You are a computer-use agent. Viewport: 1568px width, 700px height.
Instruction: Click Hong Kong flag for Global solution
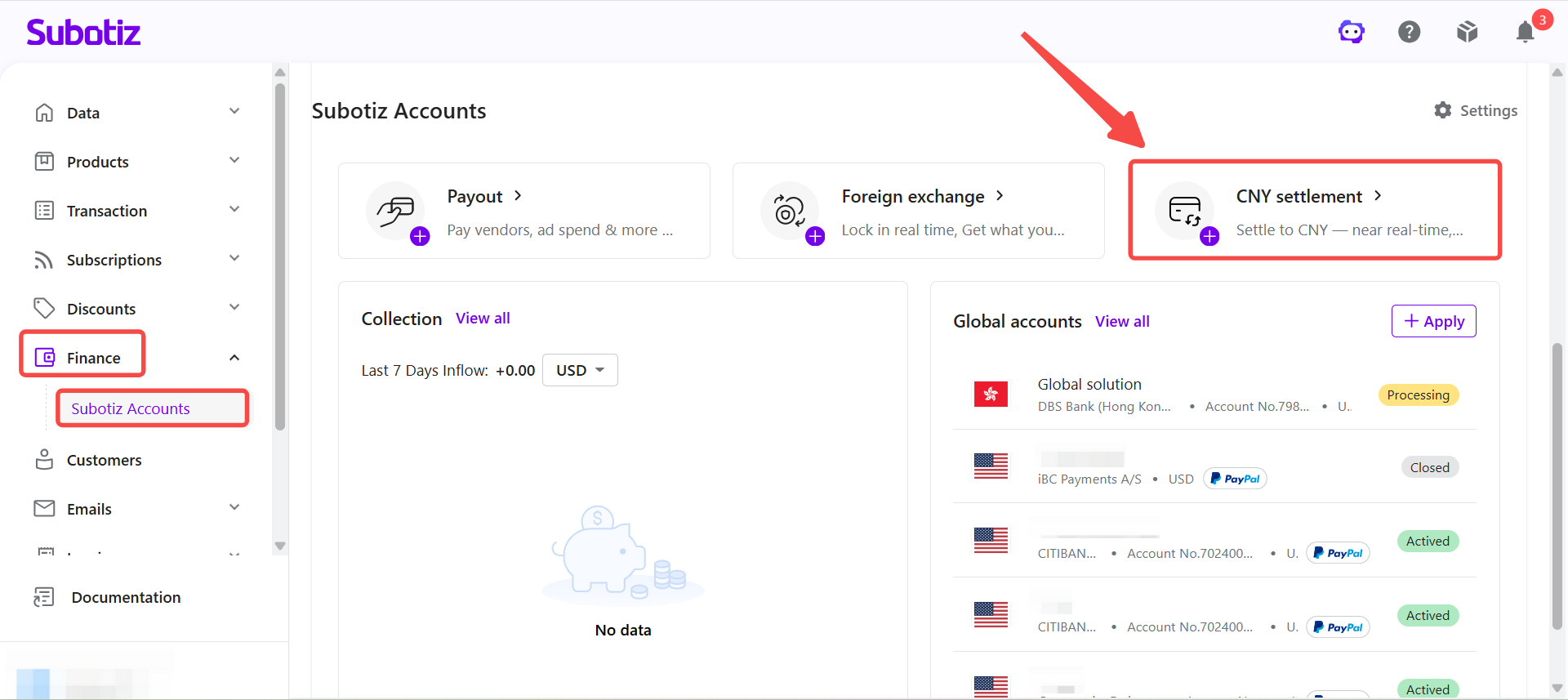pyautogui.click(x=991, y=395)
